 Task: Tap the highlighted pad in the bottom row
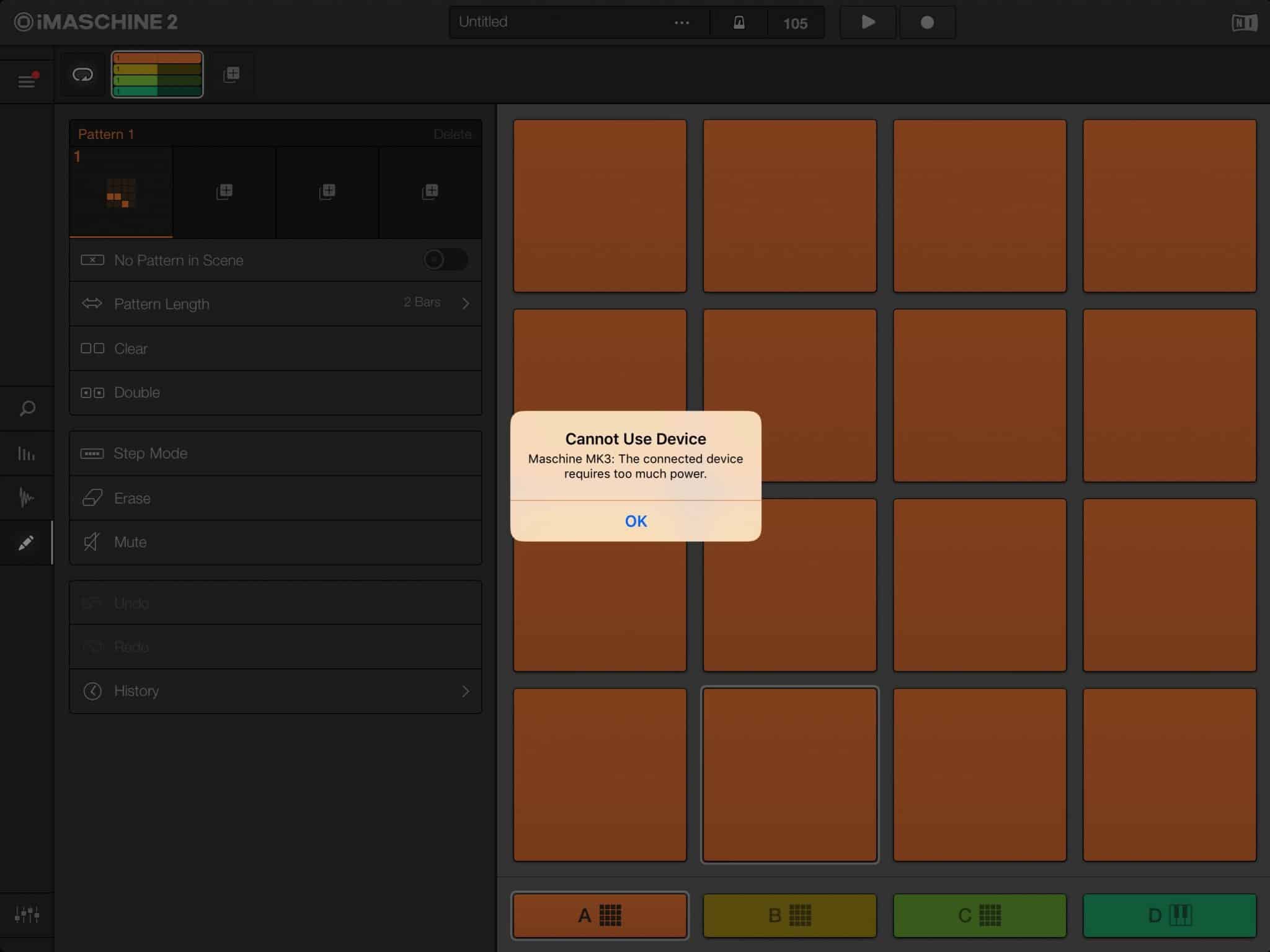(x=789, y=775)
